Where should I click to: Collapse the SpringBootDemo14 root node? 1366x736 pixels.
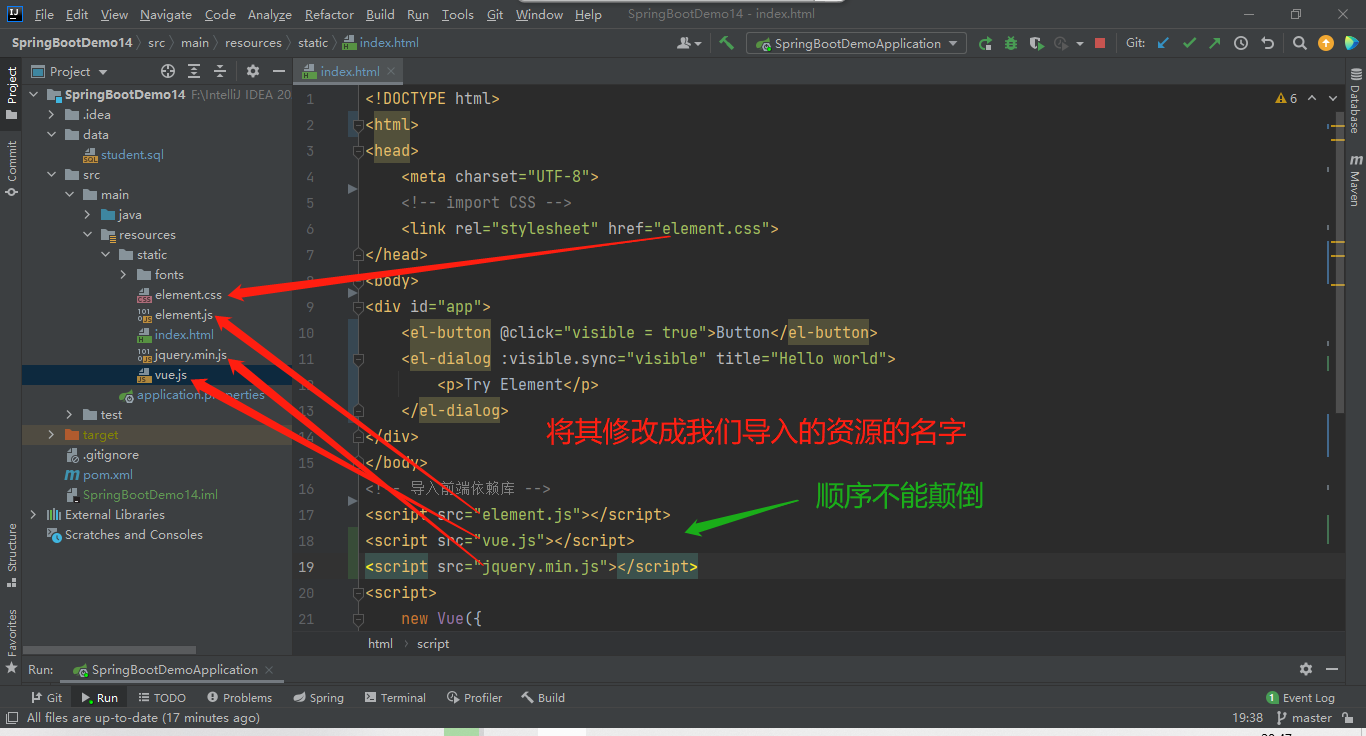[x=34, y=95]
